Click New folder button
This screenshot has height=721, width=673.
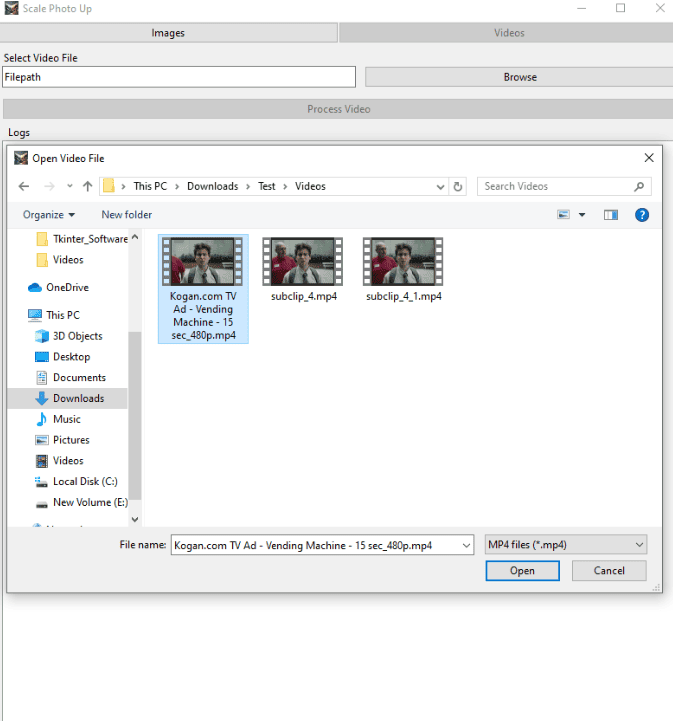(126, 215)
